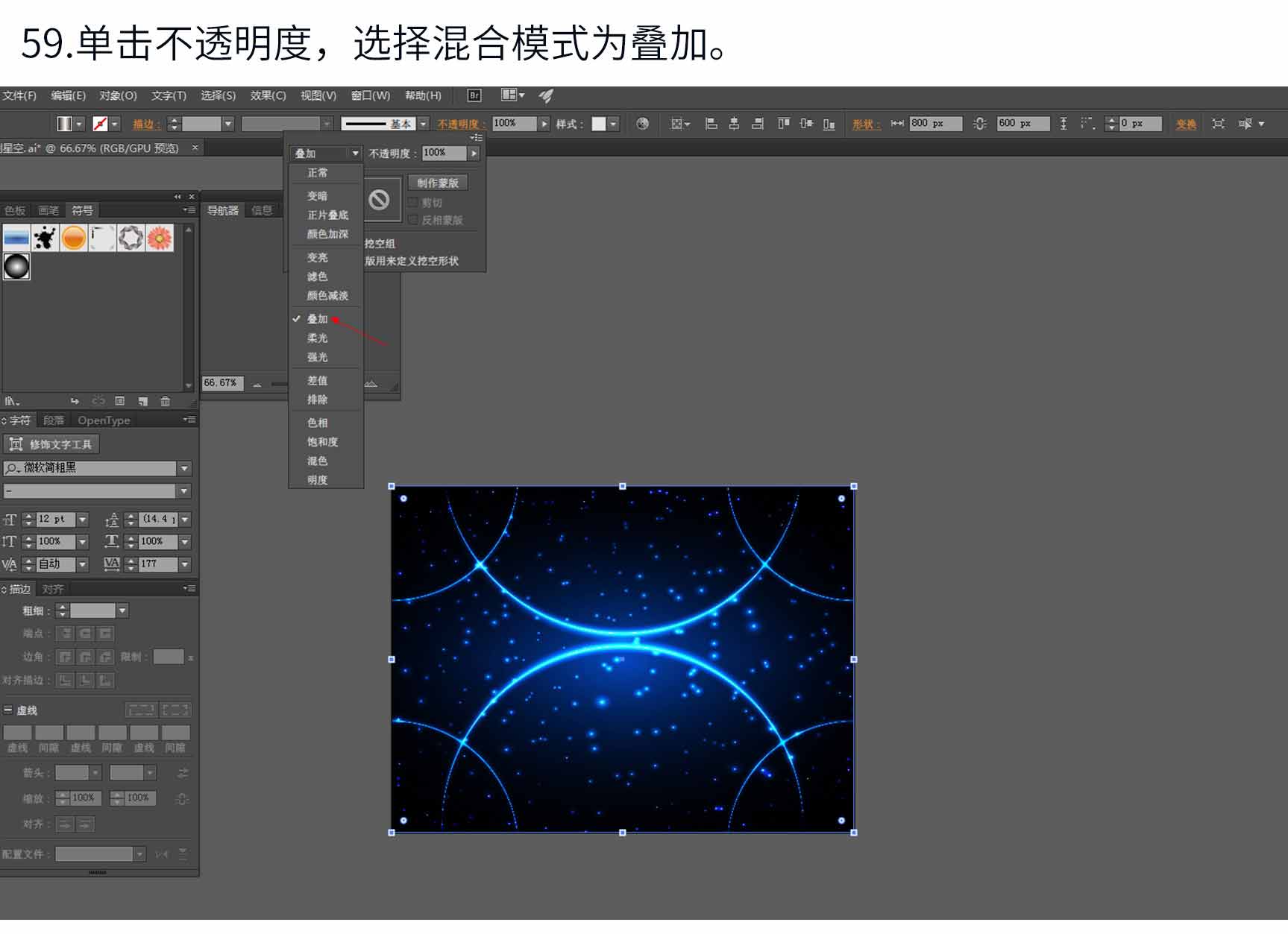The width and height of the screenshot is (1288, 934).
Task: Open the 窗口(W) menu
Action: 371,95
